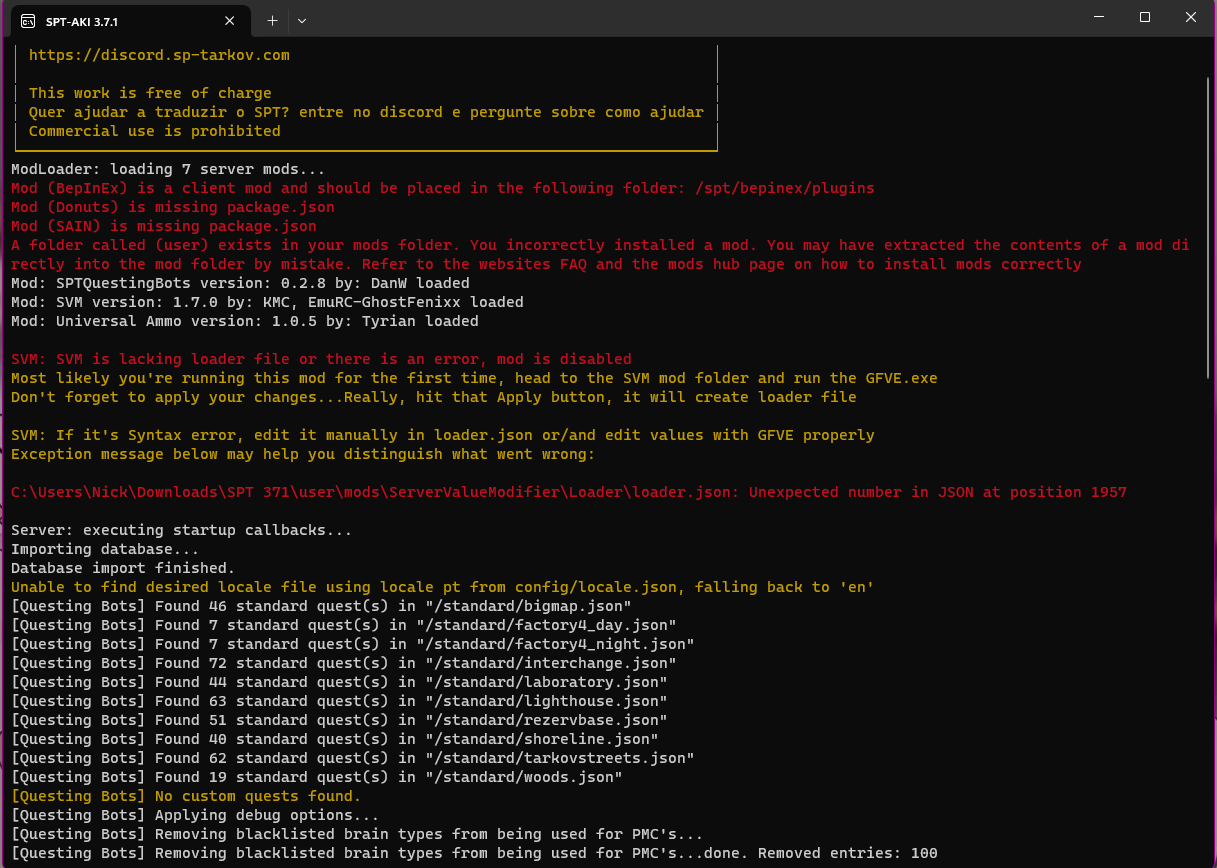Click the woods.json quest line
The width and height of the screenshot is (1217, 868).
pyautogui.click(x=317, y=777)
